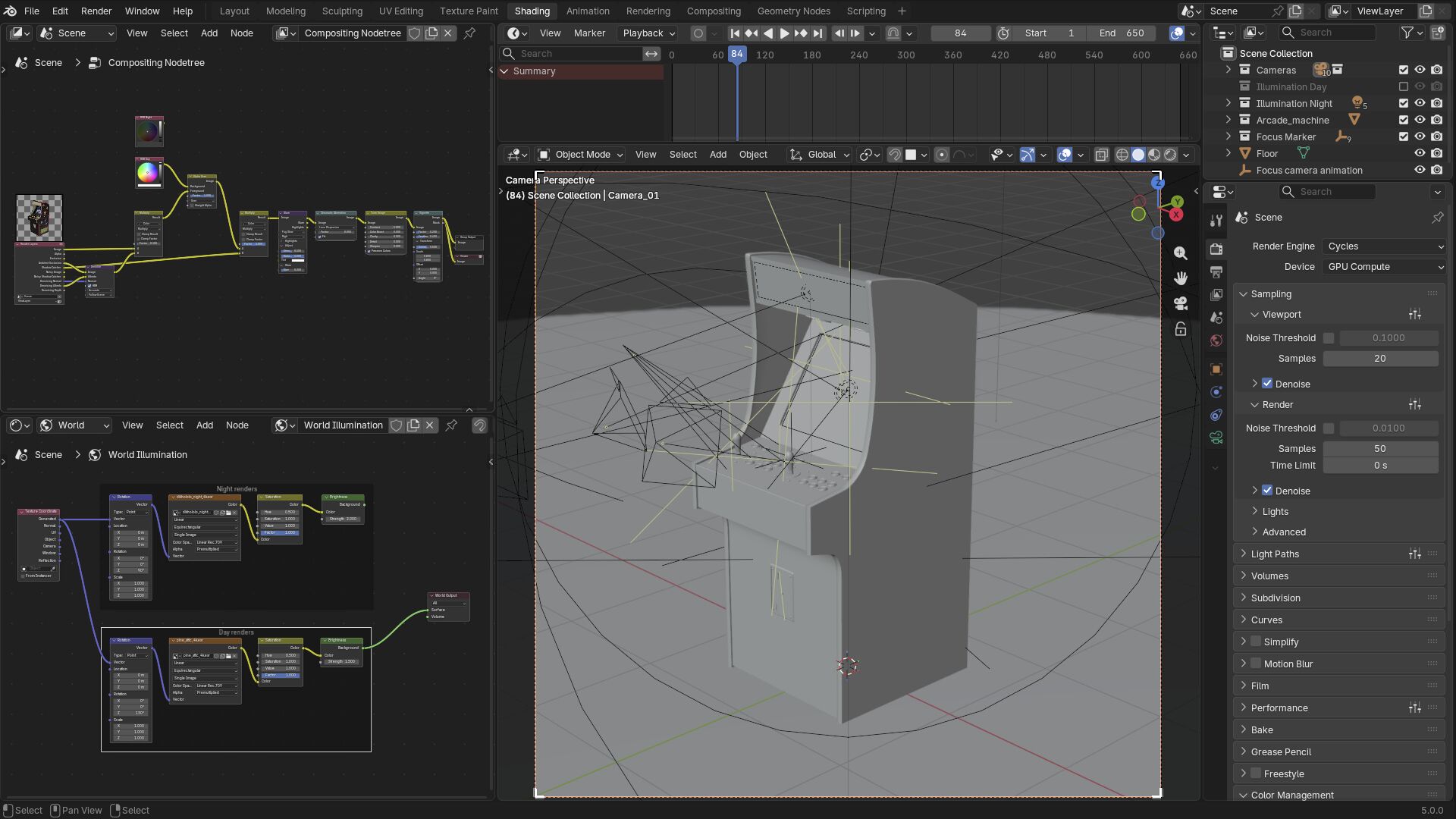Click the pan hand icon in viewport
Screen dimensions: 1456x819
[1181, 278]
